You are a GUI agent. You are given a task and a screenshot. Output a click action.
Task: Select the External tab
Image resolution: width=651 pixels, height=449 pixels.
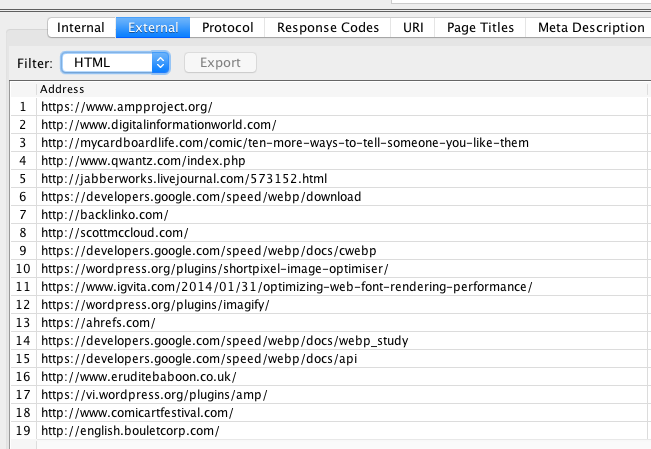point(153,28)
